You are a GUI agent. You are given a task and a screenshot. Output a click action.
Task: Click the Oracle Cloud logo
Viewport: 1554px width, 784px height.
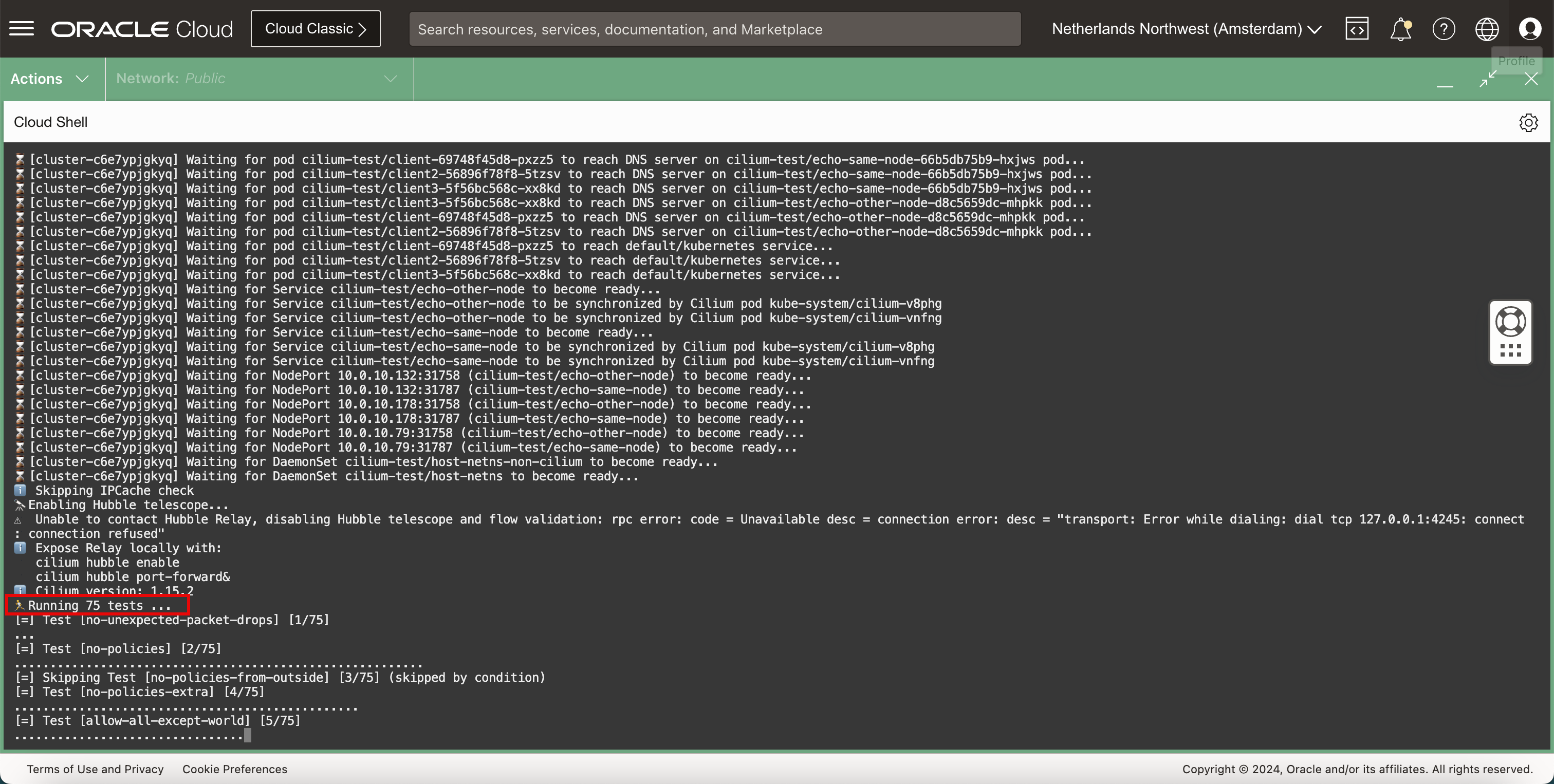(x=142, y=29)
